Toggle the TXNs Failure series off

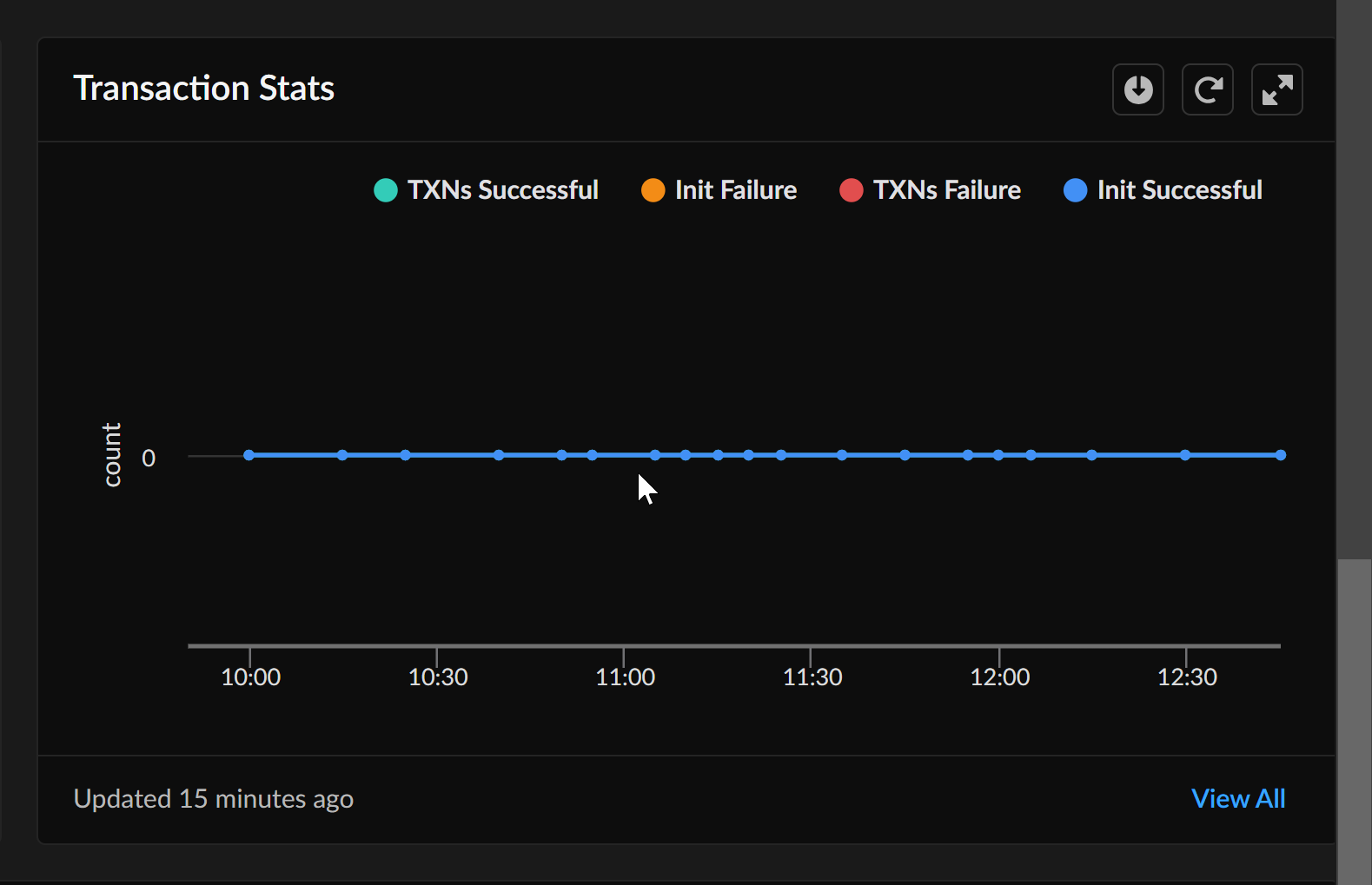pos(947,190)
